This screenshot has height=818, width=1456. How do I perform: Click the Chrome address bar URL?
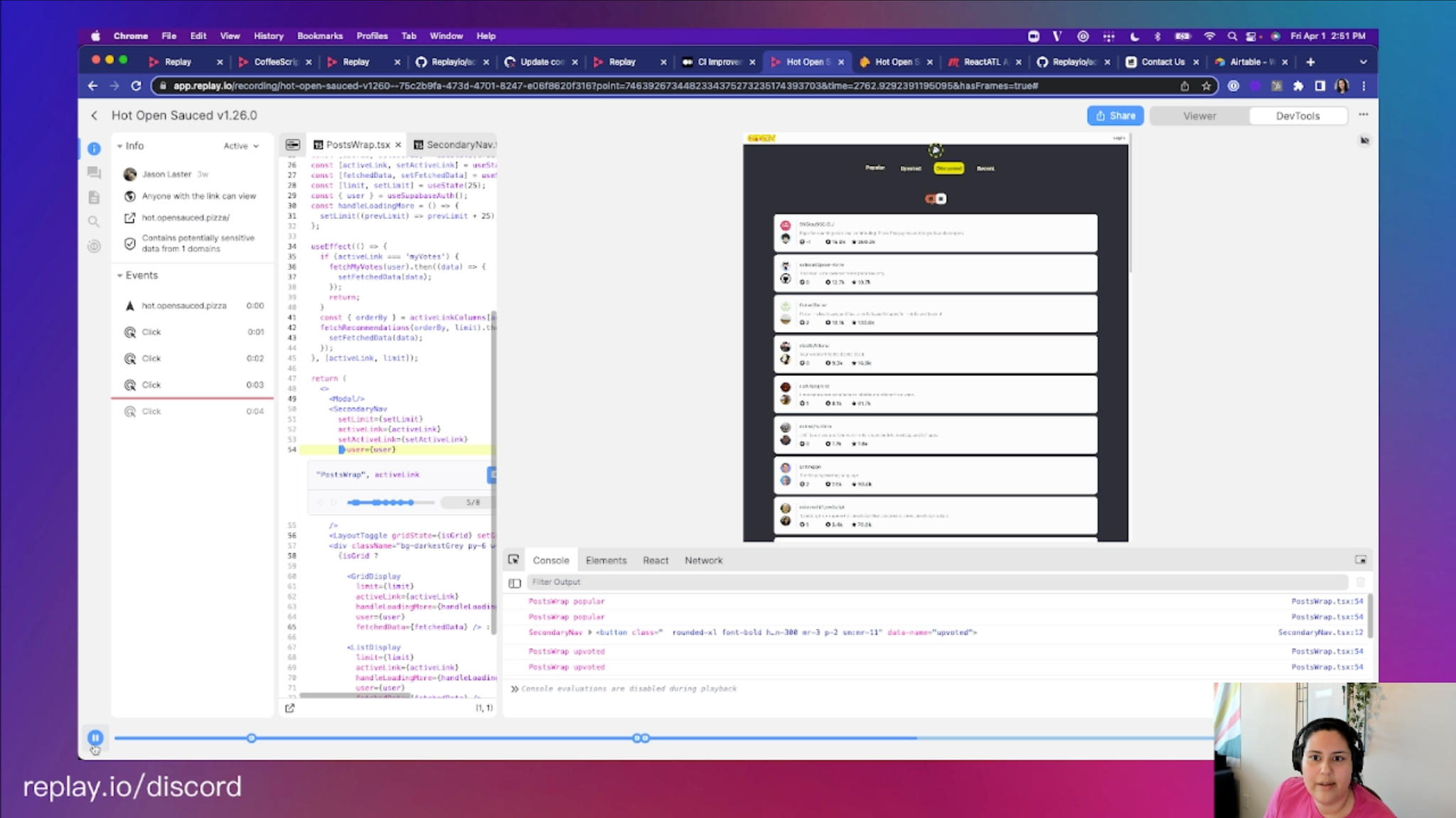606,85
